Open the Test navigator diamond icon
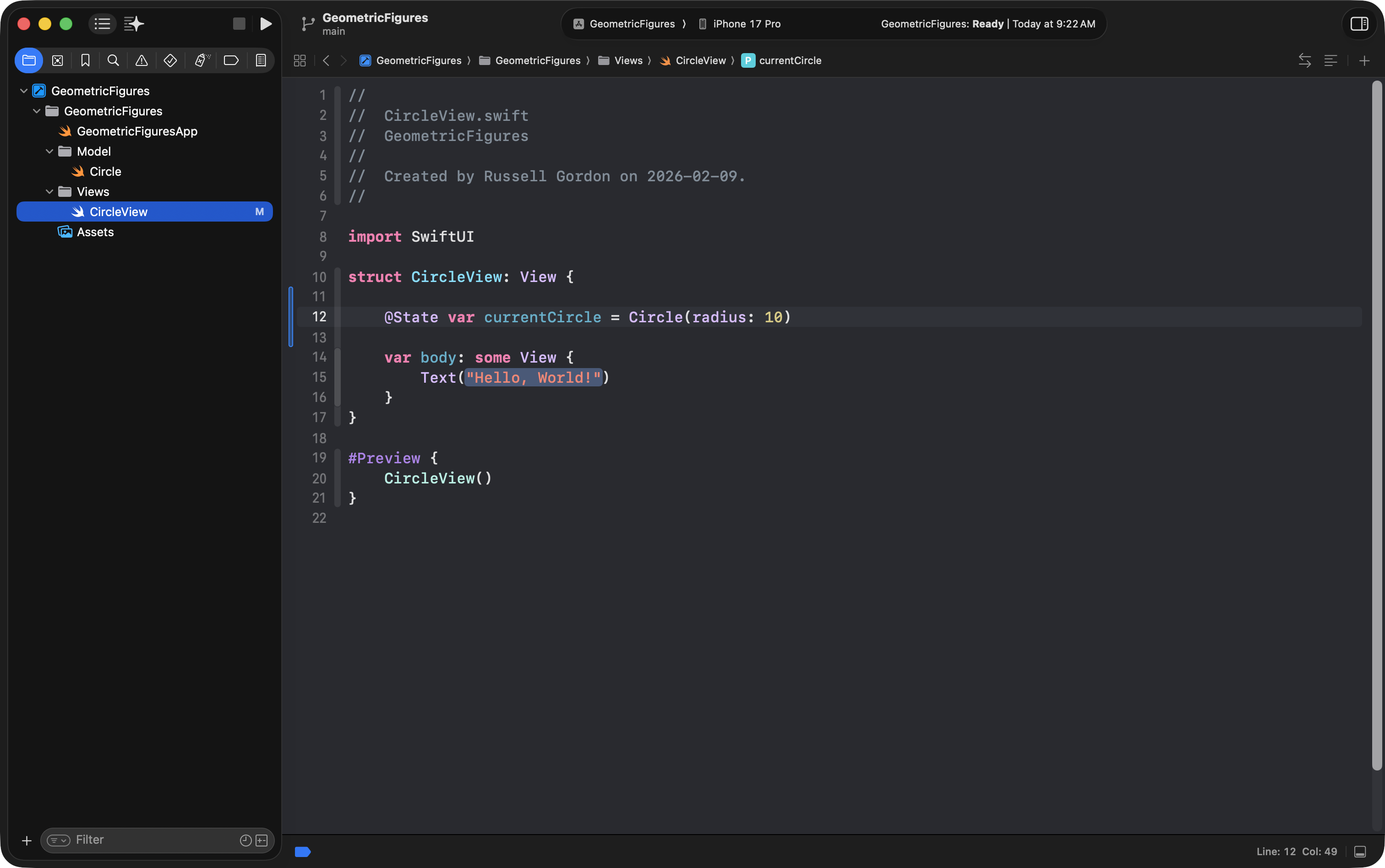This screenshot has height=868, width=1385. point(170,60)
